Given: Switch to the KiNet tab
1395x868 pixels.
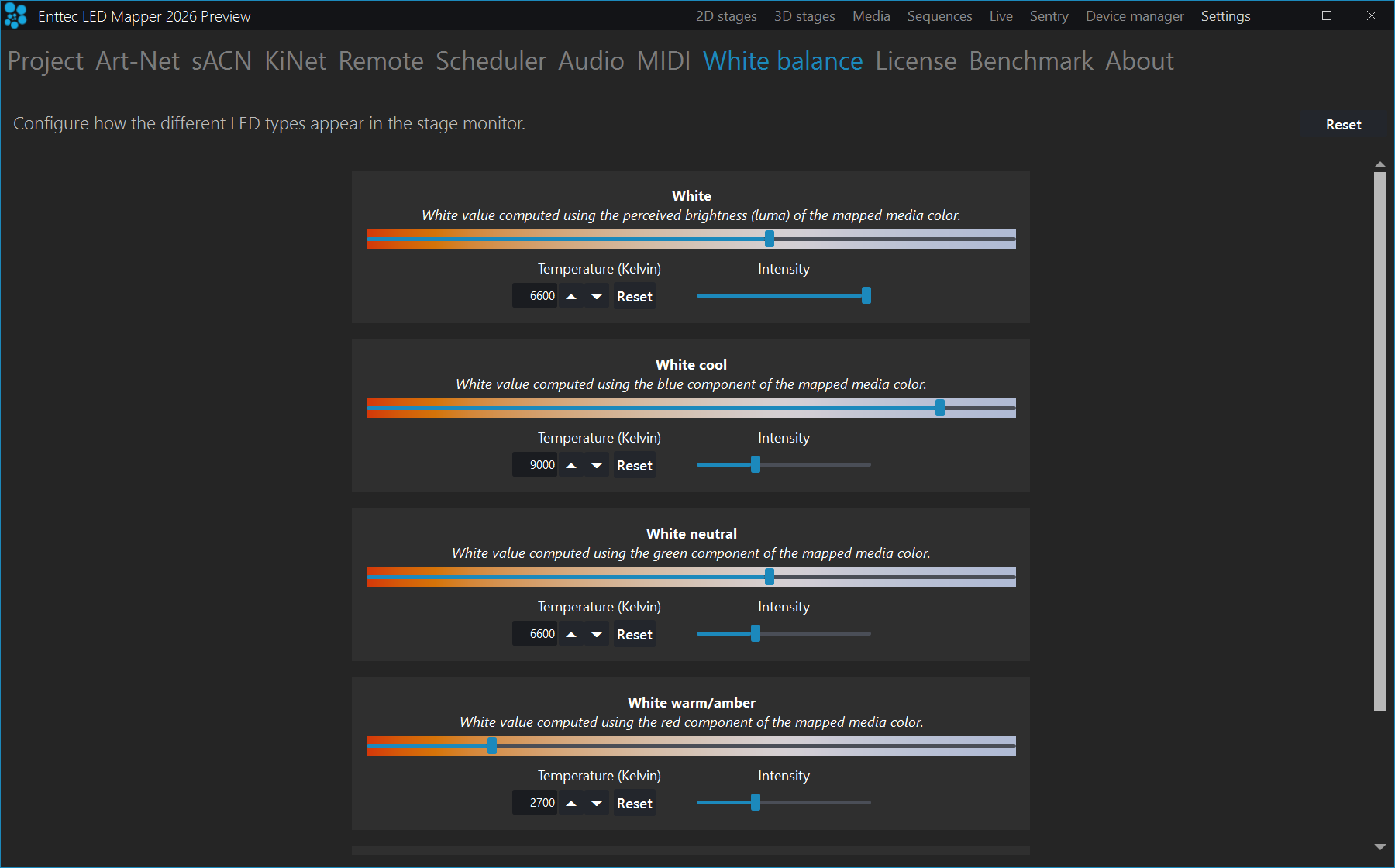Looking at the screenshot, I should (295, 61).
